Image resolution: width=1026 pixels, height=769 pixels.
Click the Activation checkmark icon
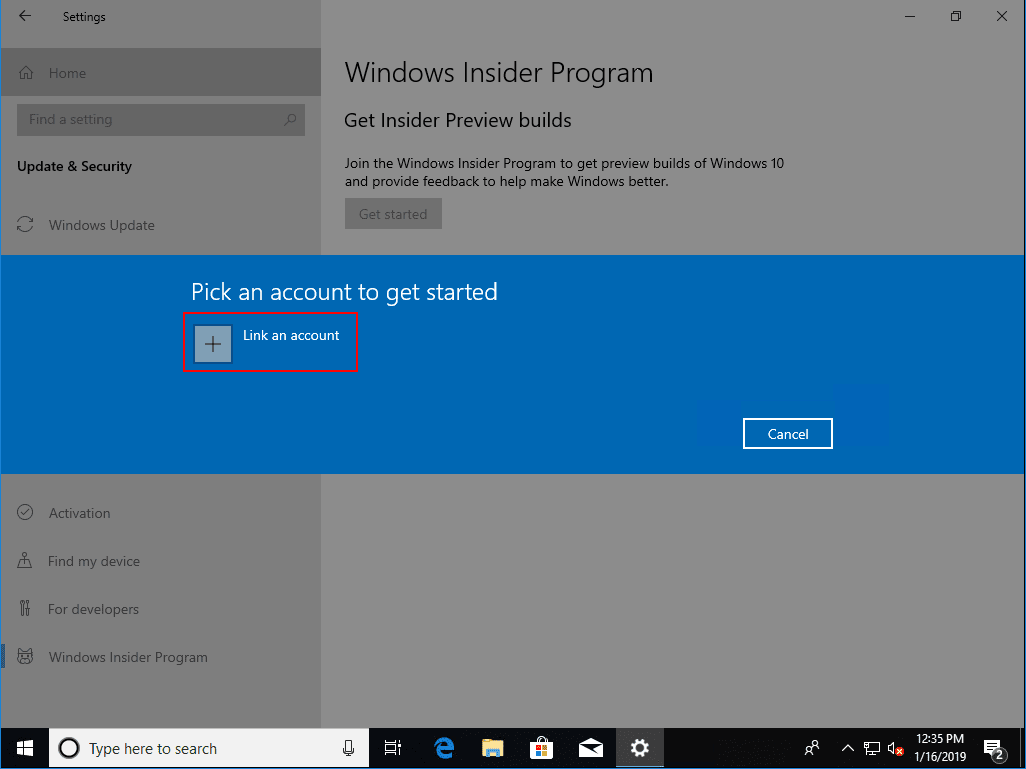[x=26, y=513]
